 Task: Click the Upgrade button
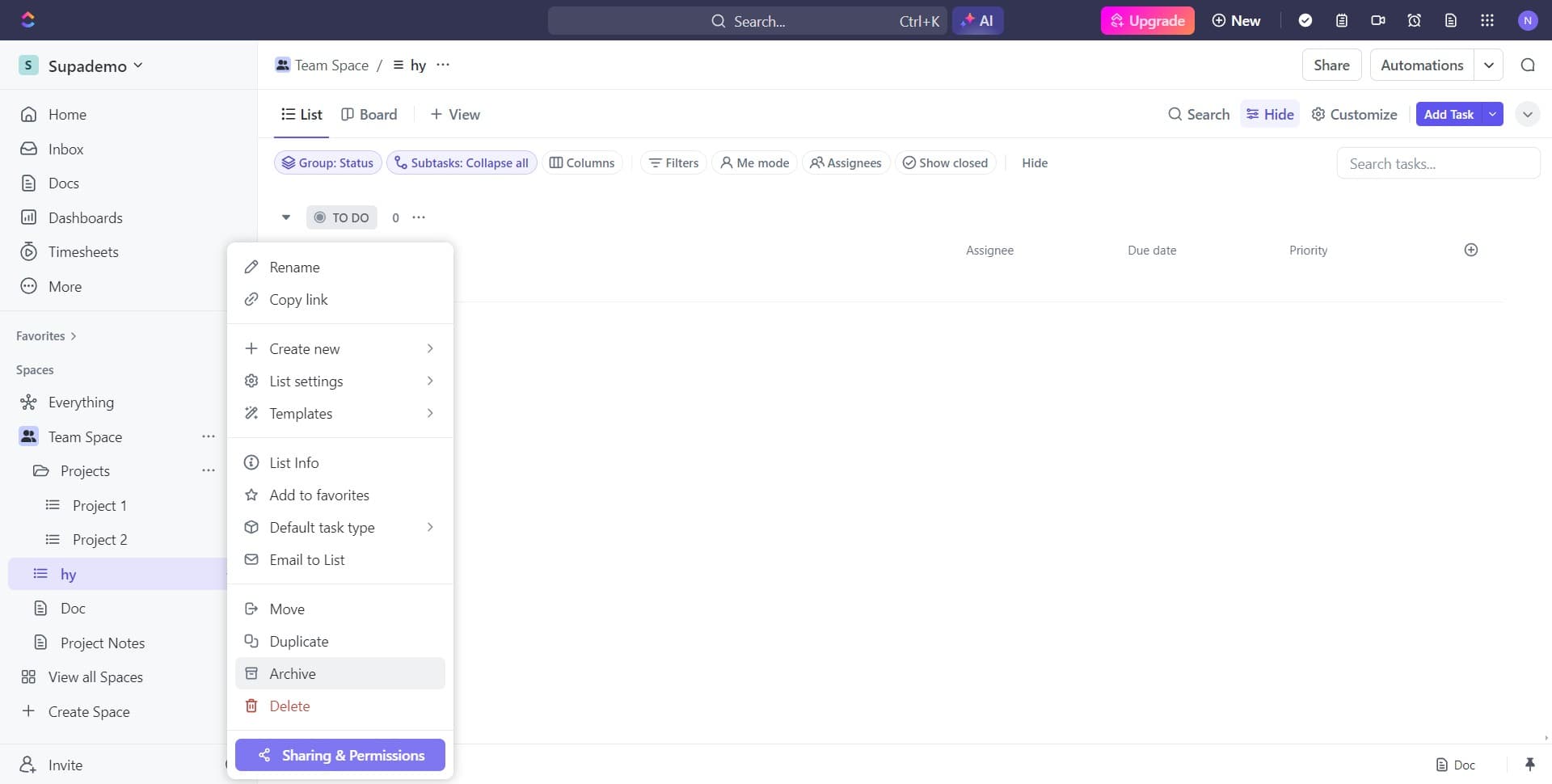[x=1147, y=20]
